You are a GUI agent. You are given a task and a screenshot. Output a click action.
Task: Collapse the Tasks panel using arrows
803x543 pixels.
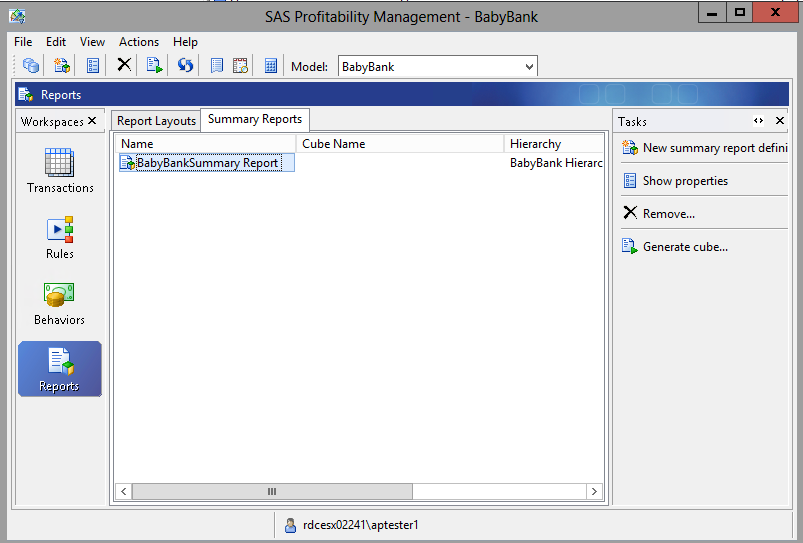pos(759,121)
